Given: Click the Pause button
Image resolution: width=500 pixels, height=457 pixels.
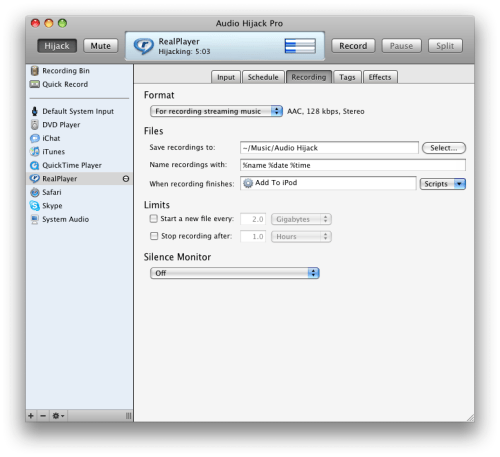Looking at the screenshot, I should coord(401,46).
